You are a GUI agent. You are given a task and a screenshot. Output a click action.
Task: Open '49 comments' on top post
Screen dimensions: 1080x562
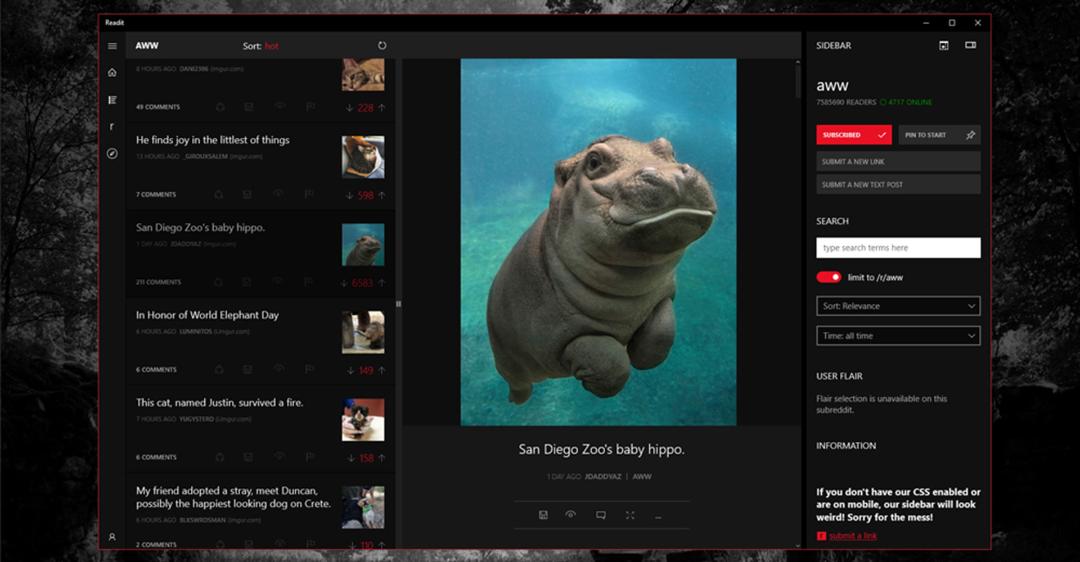[x=158, y=107]
